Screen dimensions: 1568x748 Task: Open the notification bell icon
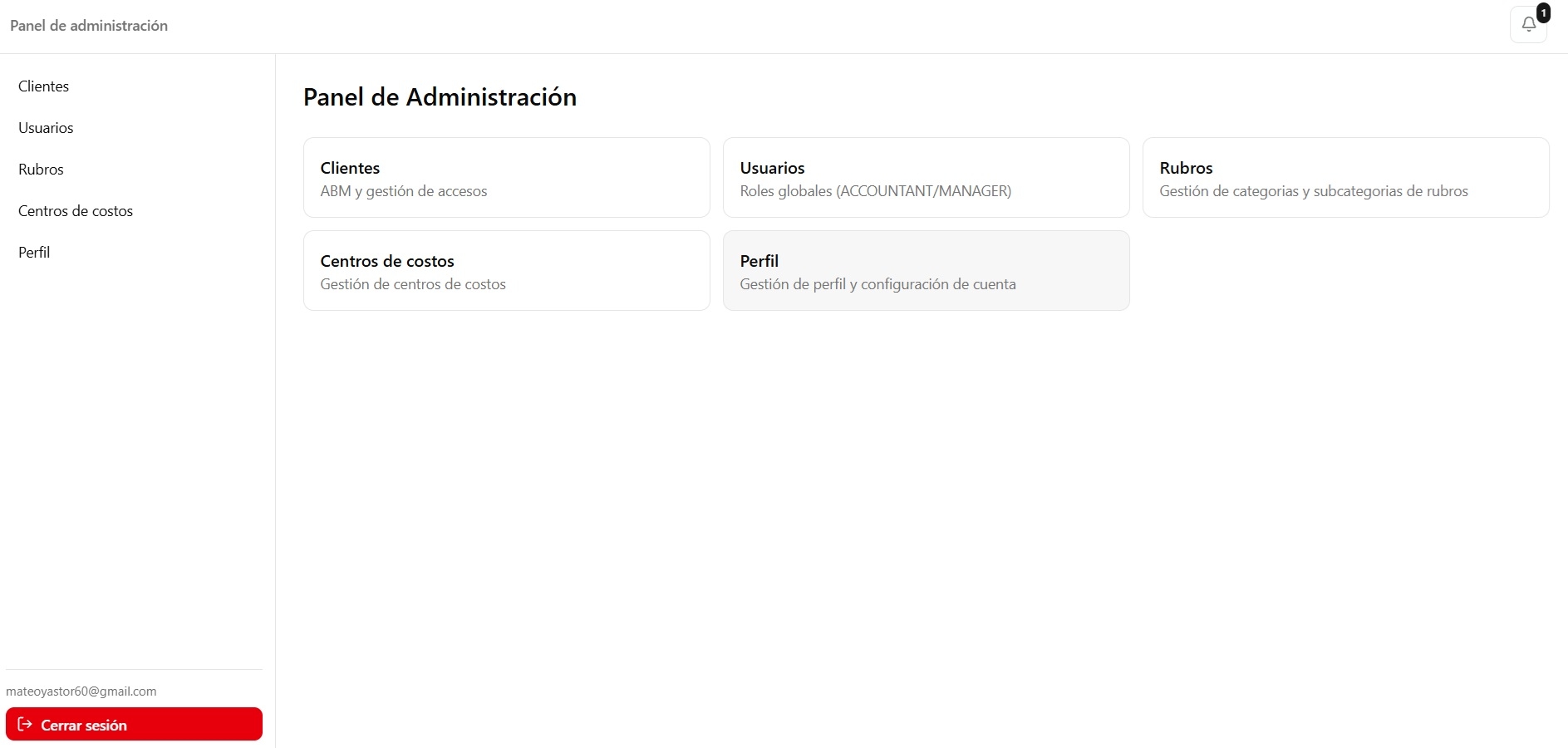[1528, 24]
